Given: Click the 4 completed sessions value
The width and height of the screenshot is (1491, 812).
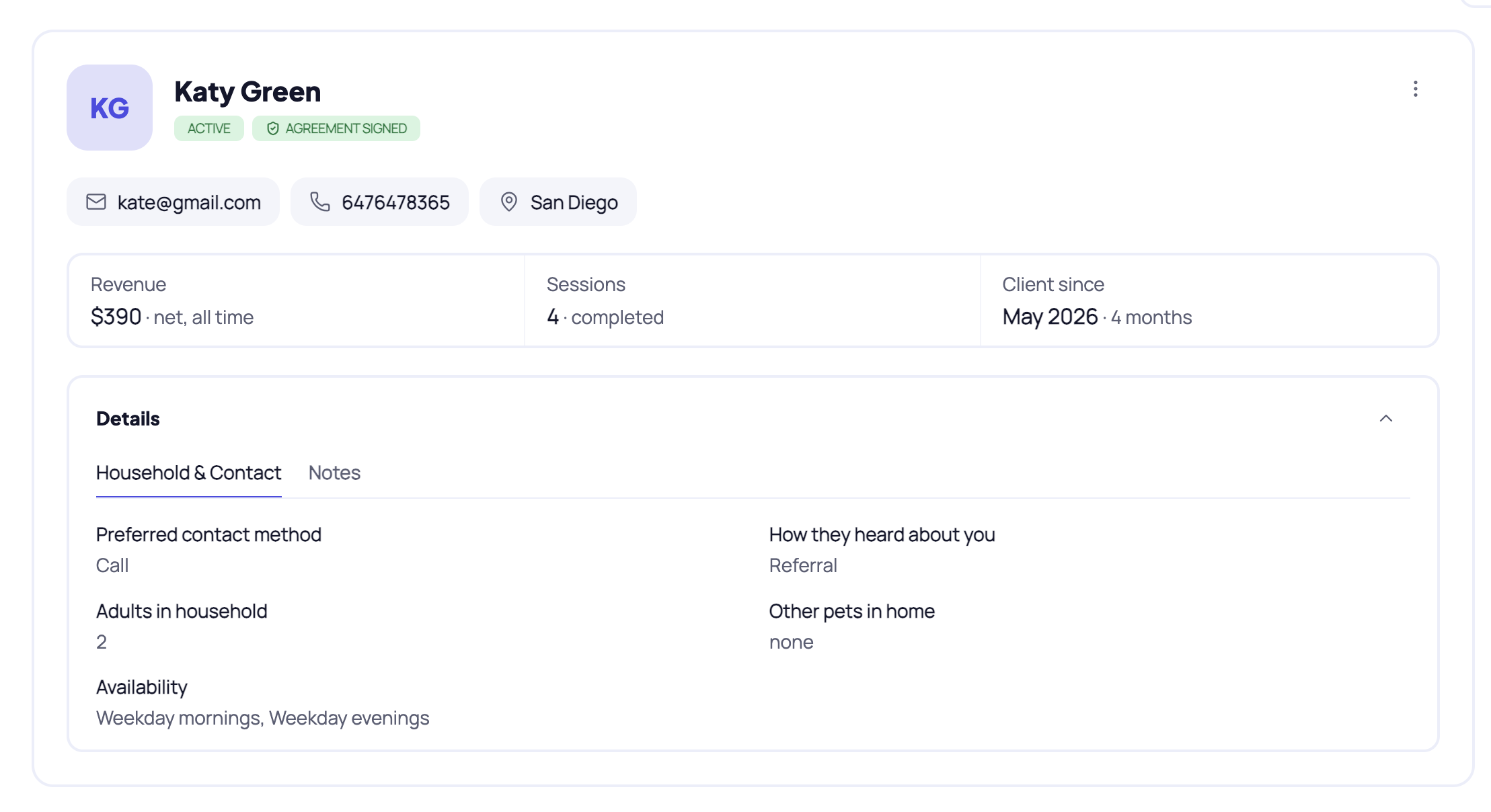Looking at the screenshot, I should 605,317.
